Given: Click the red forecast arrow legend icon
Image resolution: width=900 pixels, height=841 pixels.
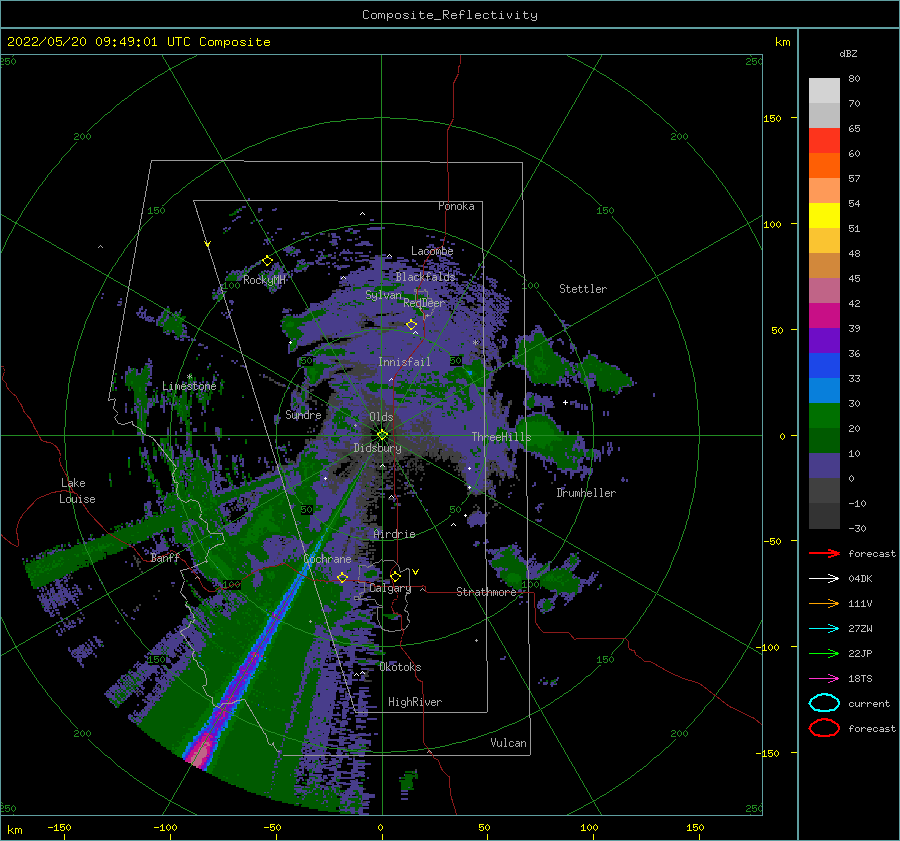Looking at the screenshot, I should pyautogui.click(x=824, y=553).
